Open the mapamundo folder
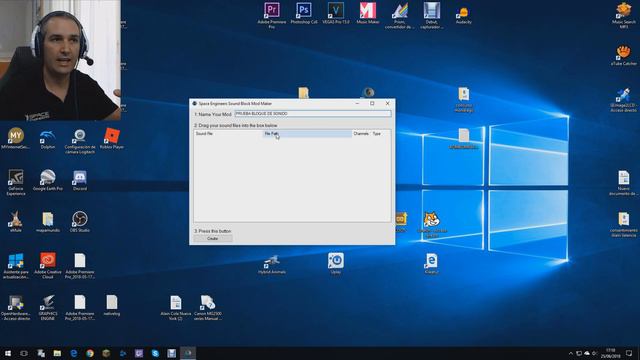Image resolution: width=640 pixels, height=360 pixels. click(48, 222)
